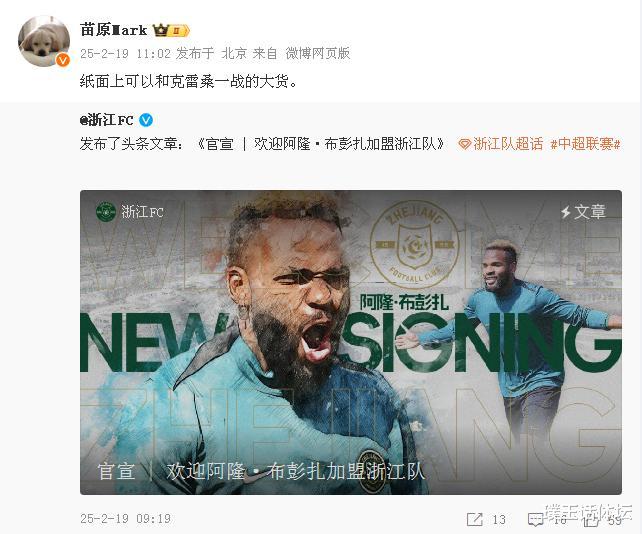Click the 浙江FC logo in article card
Image resolution: width=642 pixels, height=534 pixels.
click(106, 212)
